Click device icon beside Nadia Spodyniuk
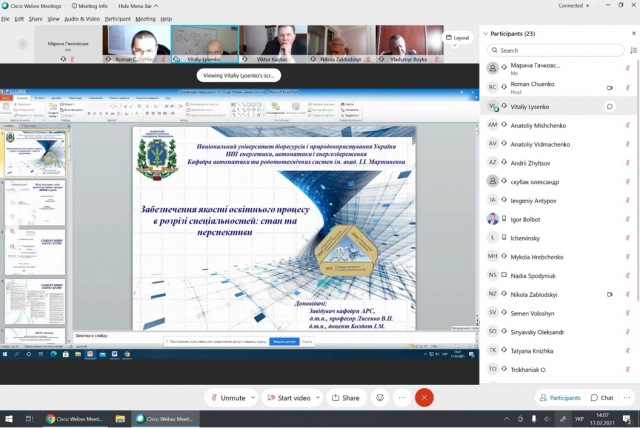Screen dimensions: 640x428 [504, 275]
